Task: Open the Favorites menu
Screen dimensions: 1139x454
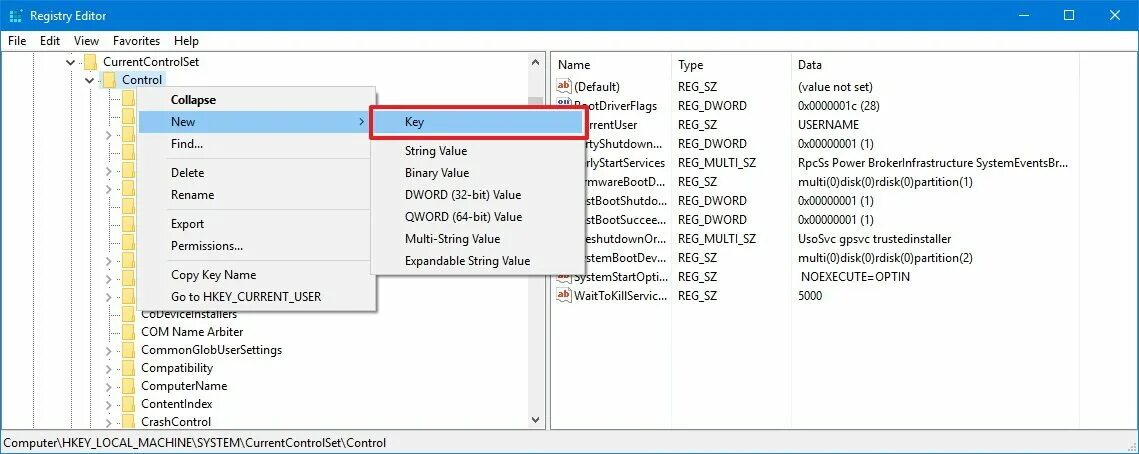Action: (x=137, y=41)
